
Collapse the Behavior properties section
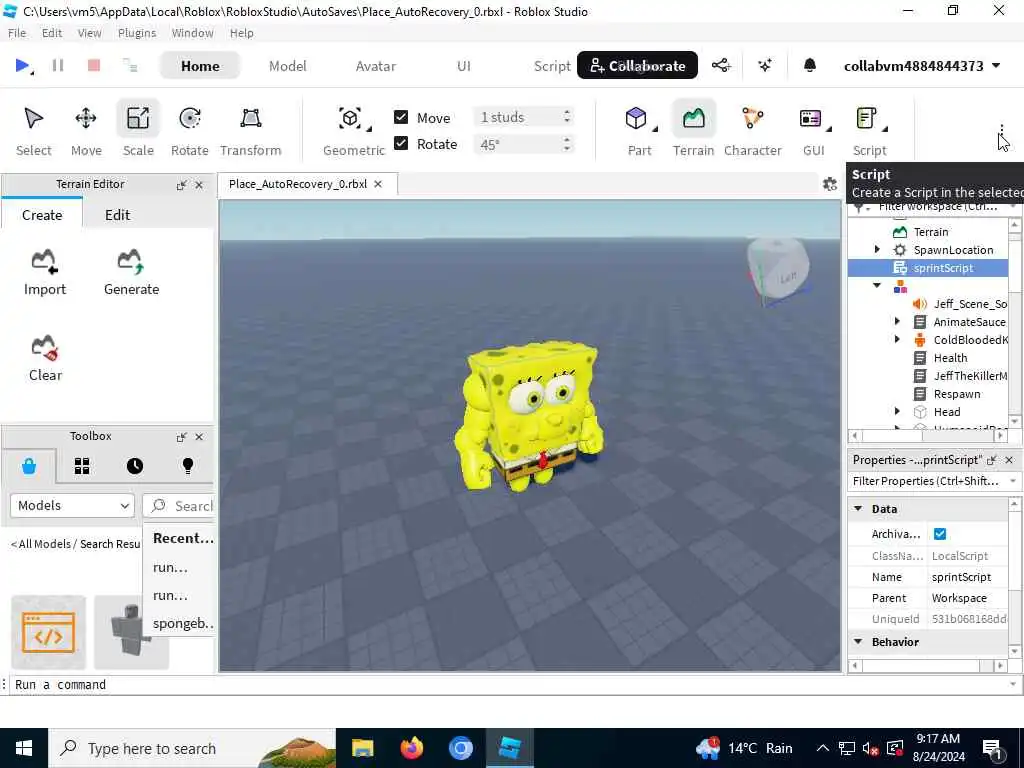(858, 642)
